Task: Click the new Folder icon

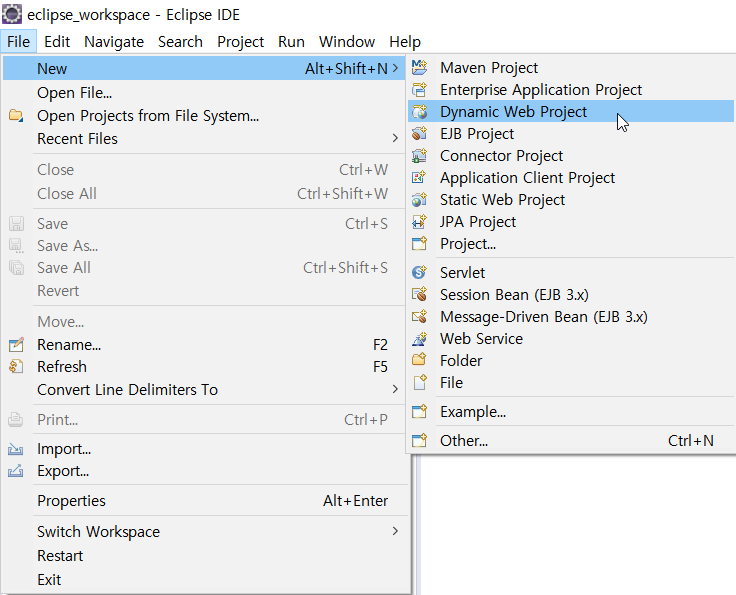Action: pos(419,360)
